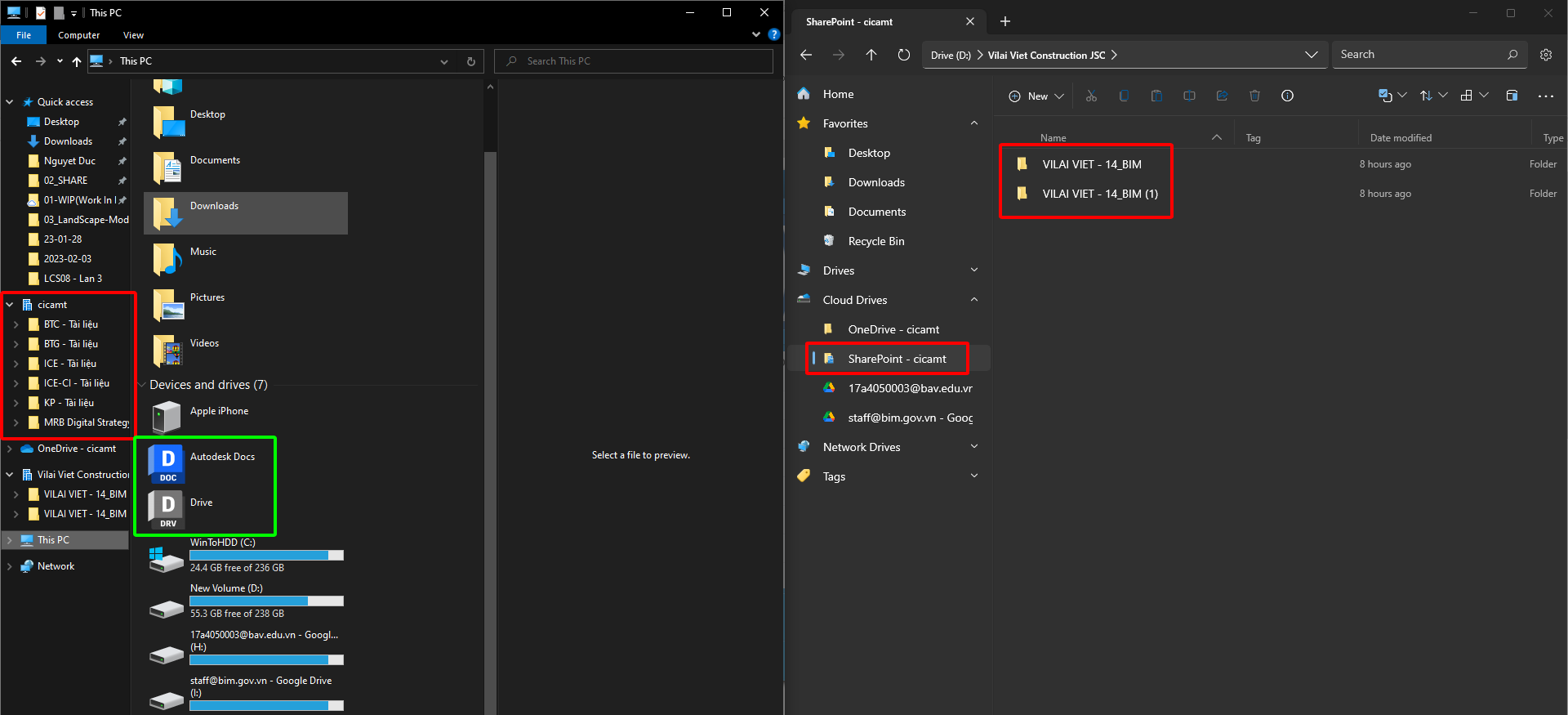Open the Pictures folder in This PC
This screenshot has height=715, width=1568.
pos(246,305)
